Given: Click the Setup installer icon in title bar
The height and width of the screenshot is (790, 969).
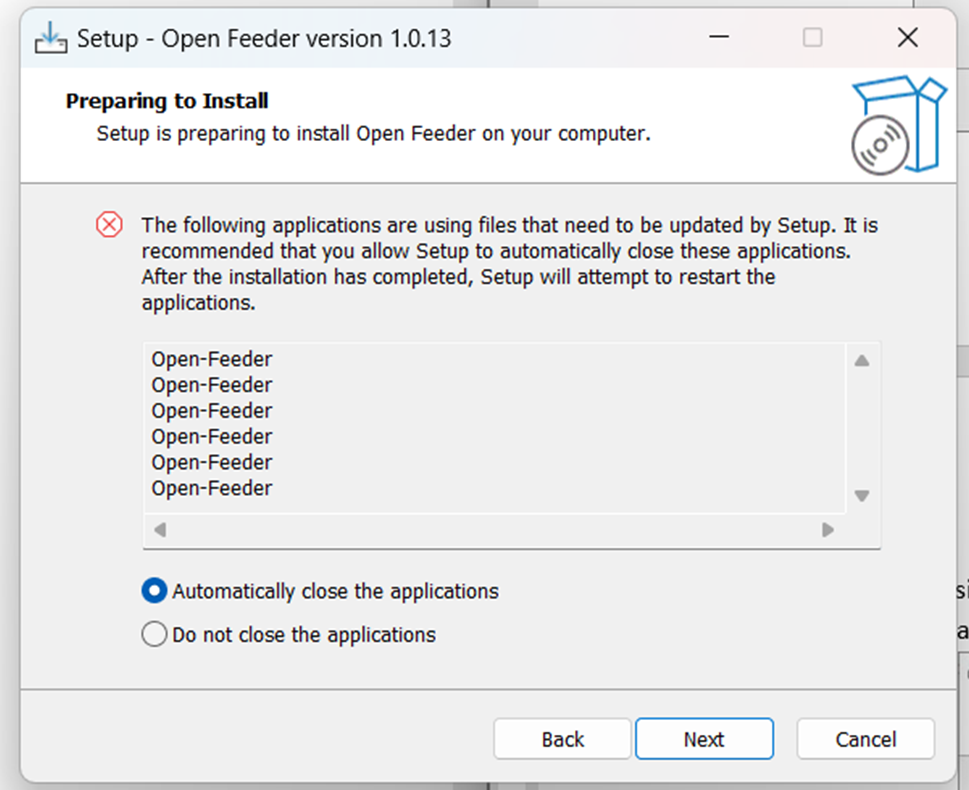Looking at the screenshot, I should pos(50,39).
